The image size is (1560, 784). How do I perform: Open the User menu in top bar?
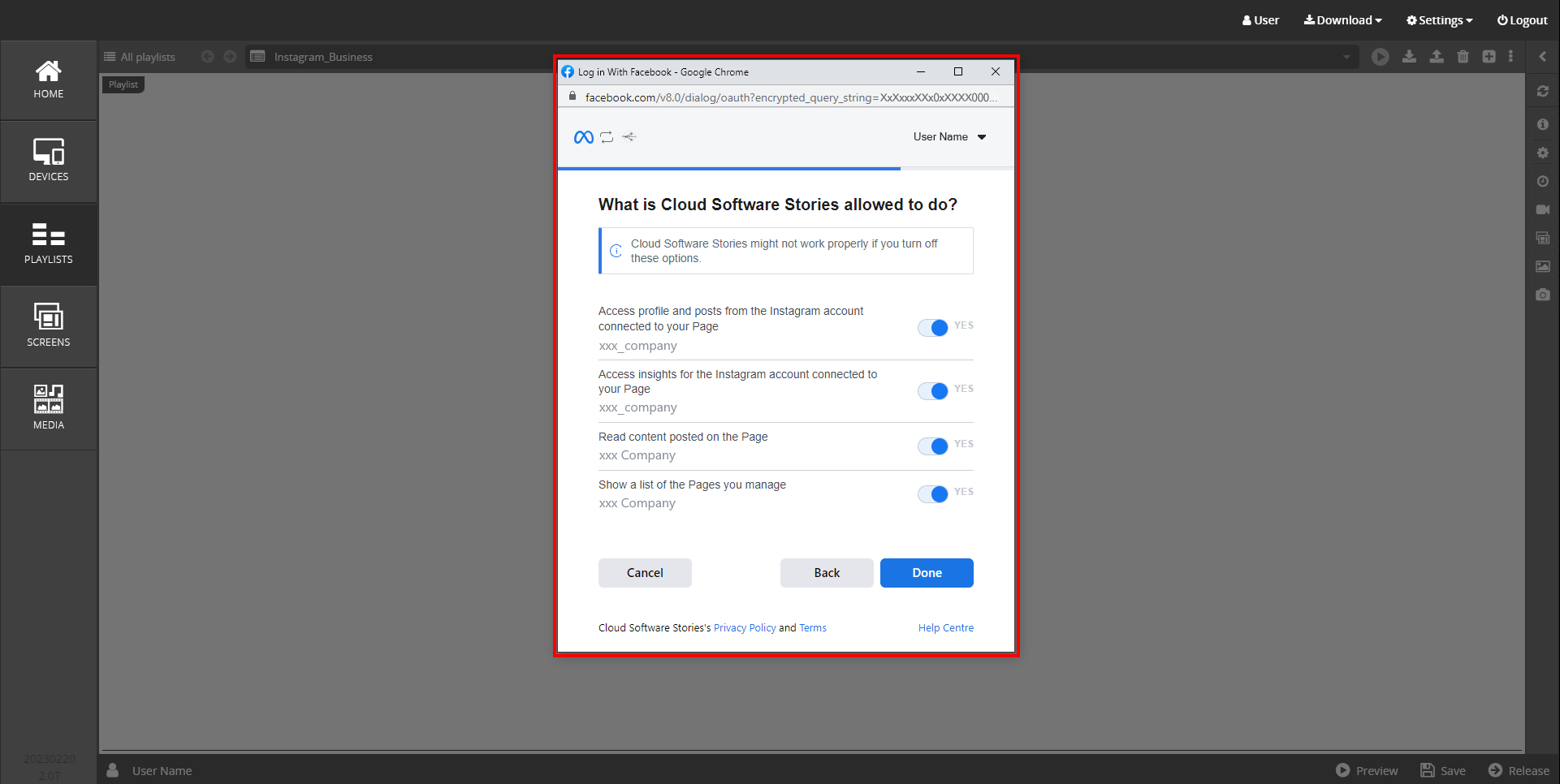click(x=1260, y=20)
